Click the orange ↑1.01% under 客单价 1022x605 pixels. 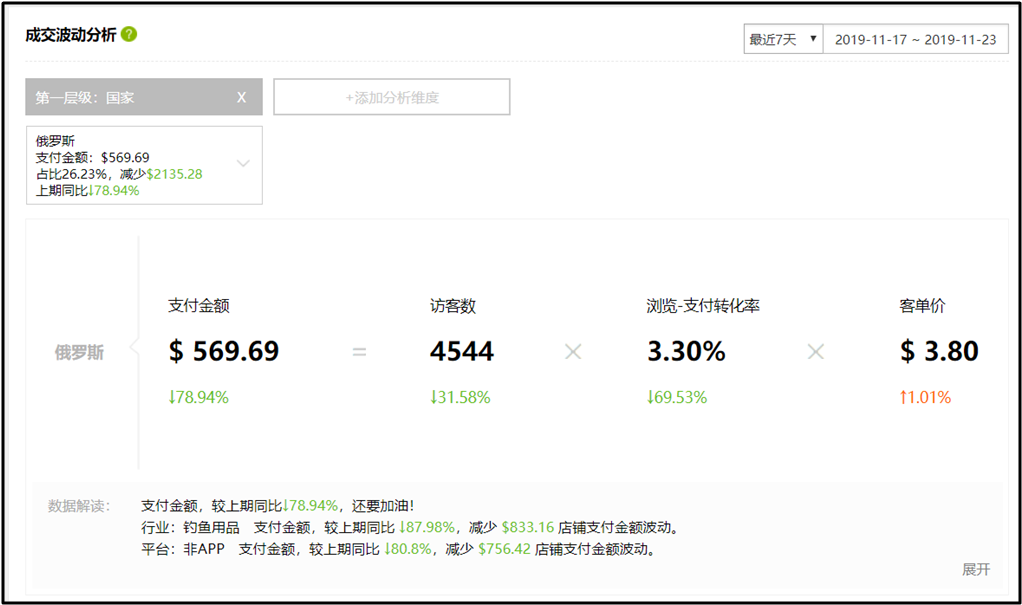(925, 397)
